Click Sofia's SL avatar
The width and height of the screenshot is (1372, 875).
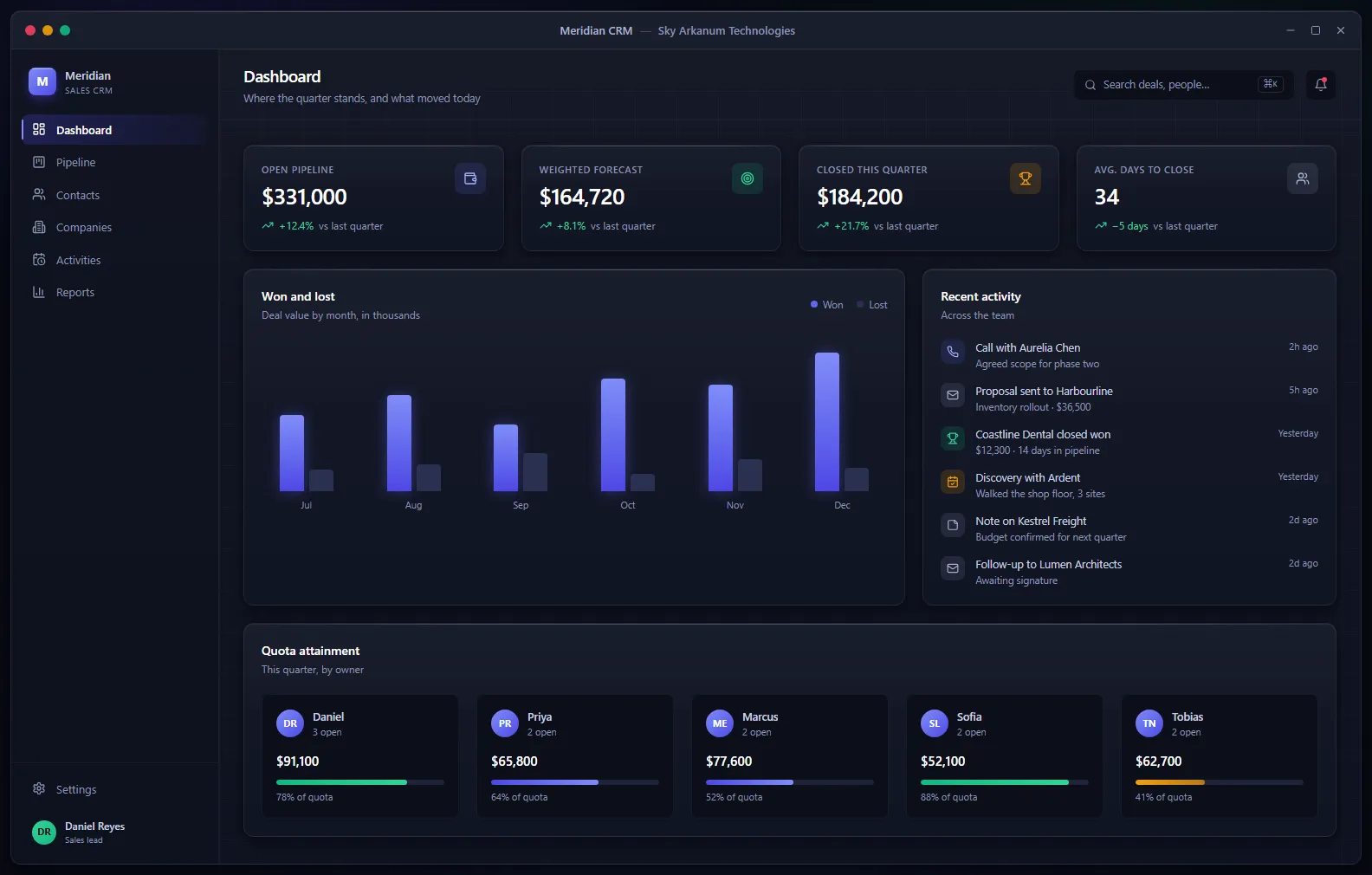[935, 723]
